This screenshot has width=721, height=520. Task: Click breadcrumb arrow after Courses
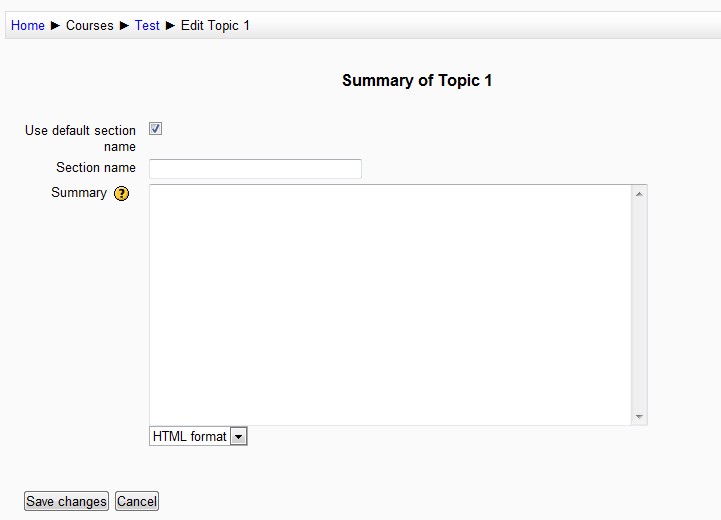(x=124, y=25)
